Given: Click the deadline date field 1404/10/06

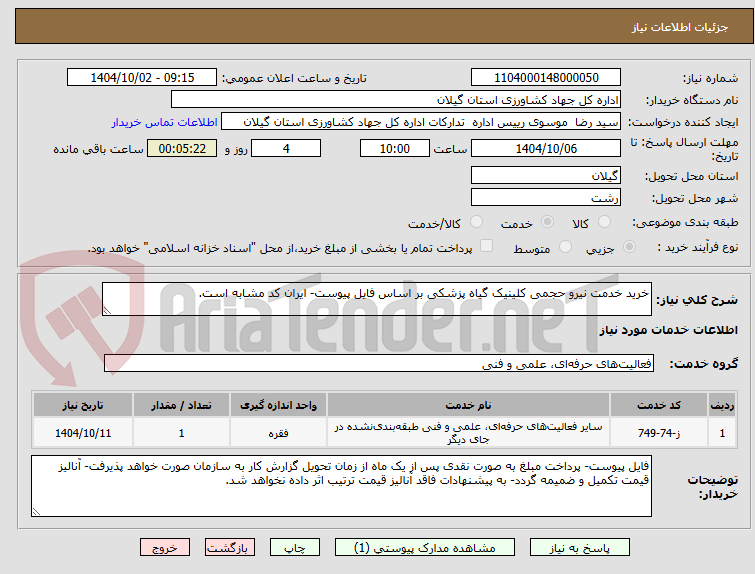Looking at the screenshot, I should pyautogui.click(x=546, y=148).
